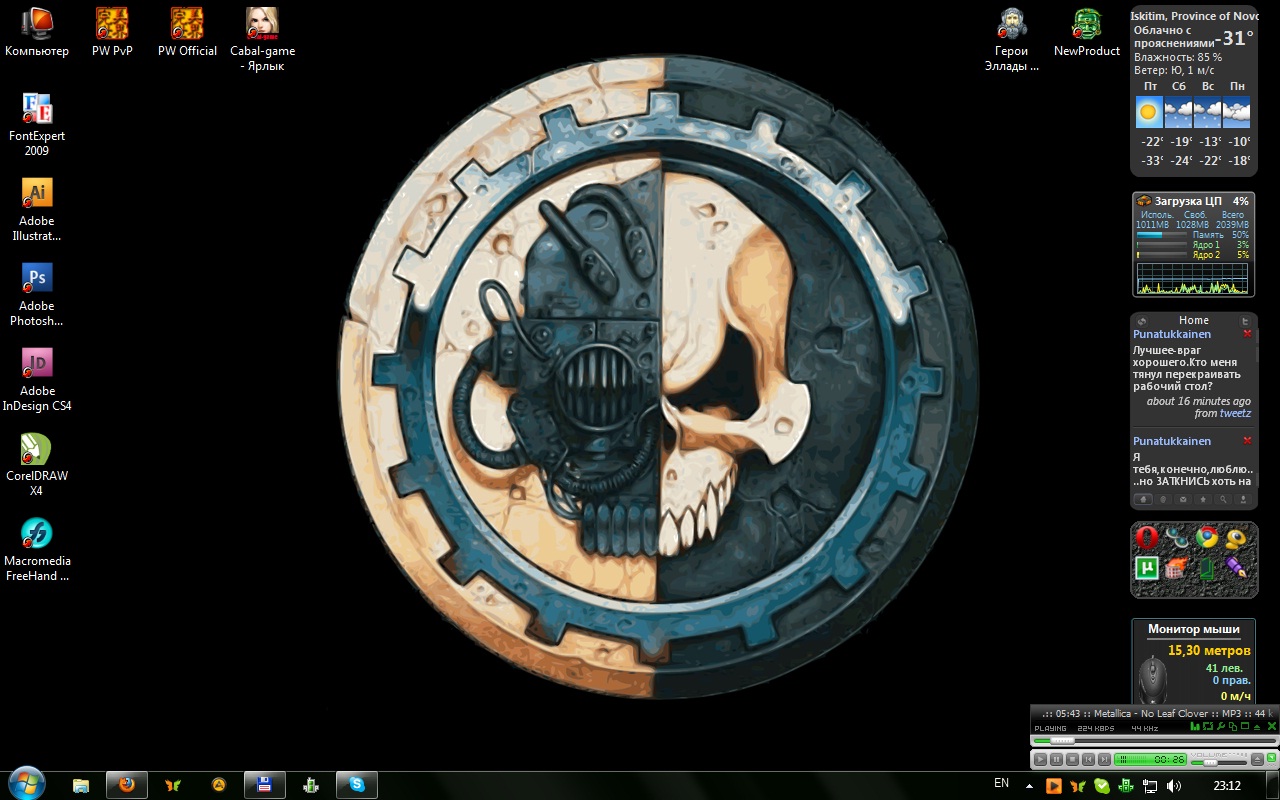Viewport: 1280px width, 800px height.
Task: Open Chrome in the launcher gadget
Action: [1207, 538]
